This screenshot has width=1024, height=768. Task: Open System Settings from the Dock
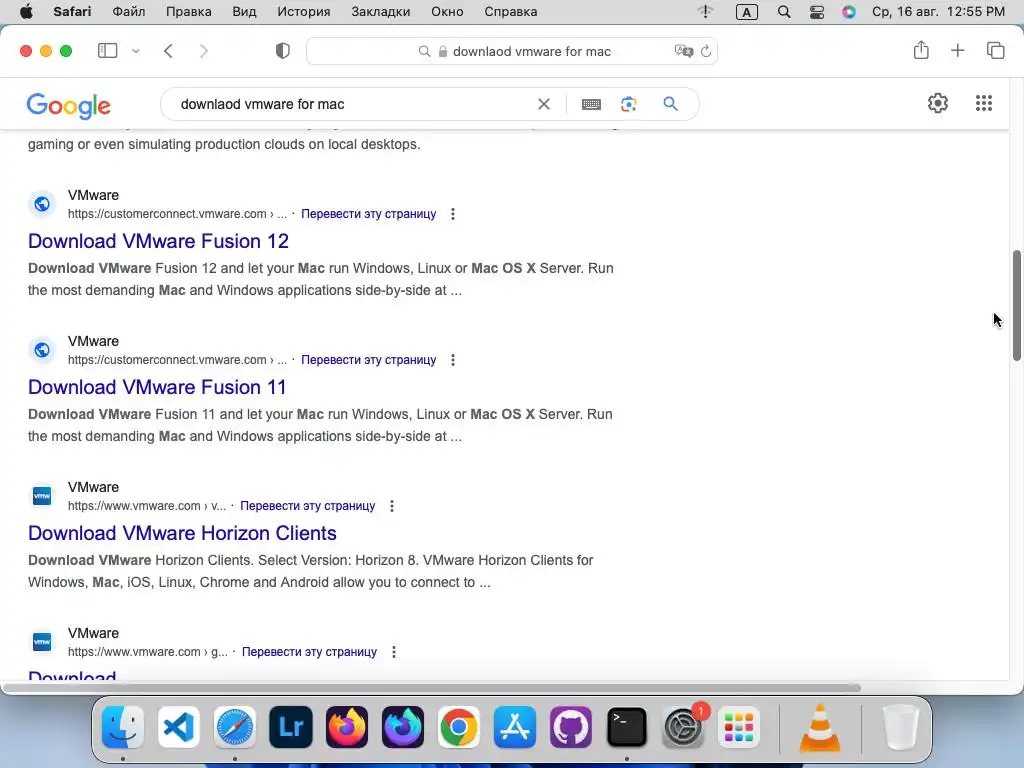(683, 727)
